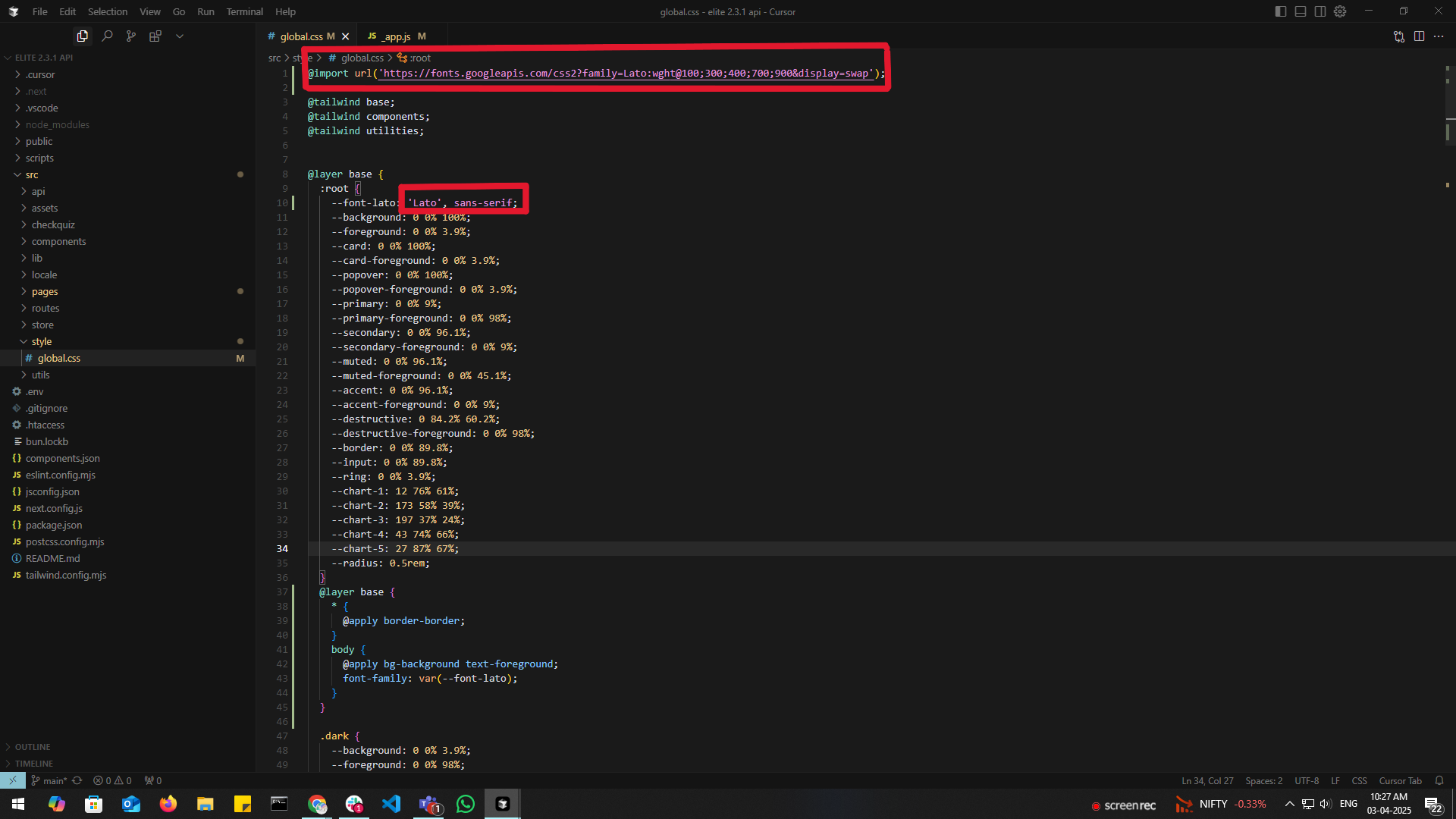Switch to the _app.js tab
Screen dimensions: 1456x819
(396, 36)
